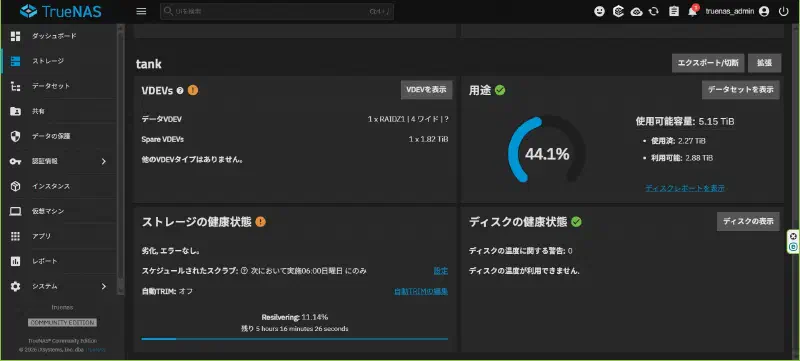Click the VDEVs help question icon

coord(180,90)
